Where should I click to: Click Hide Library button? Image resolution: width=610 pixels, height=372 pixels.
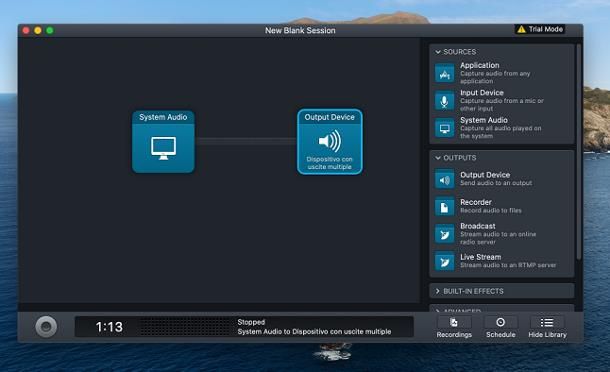(x=547, y=327)
